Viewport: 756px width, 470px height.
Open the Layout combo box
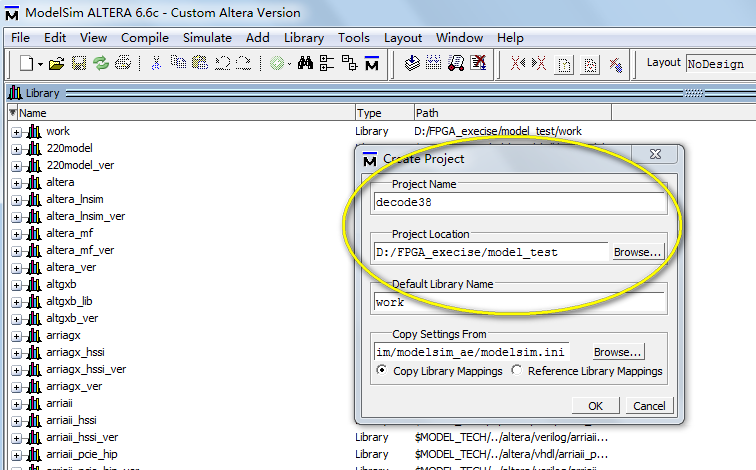718,63
